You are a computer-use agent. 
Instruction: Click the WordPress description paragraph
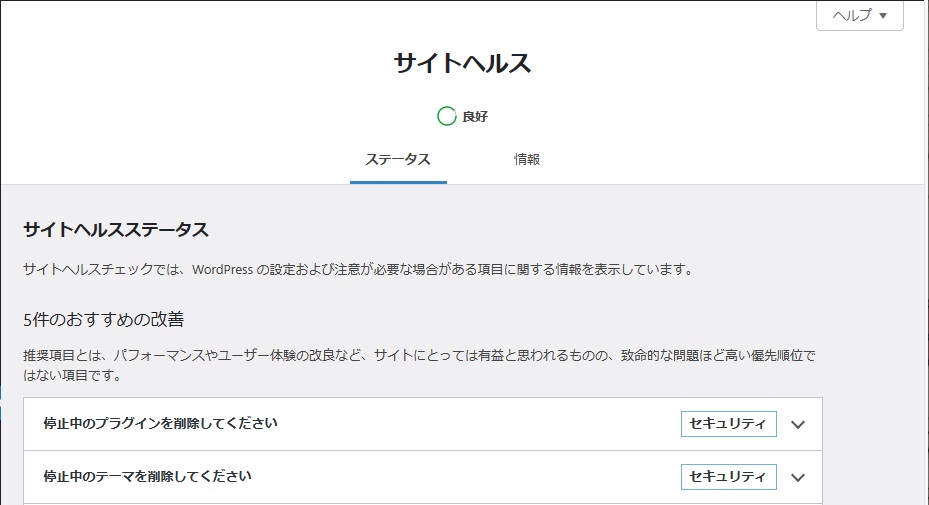[x=358, y=270]
